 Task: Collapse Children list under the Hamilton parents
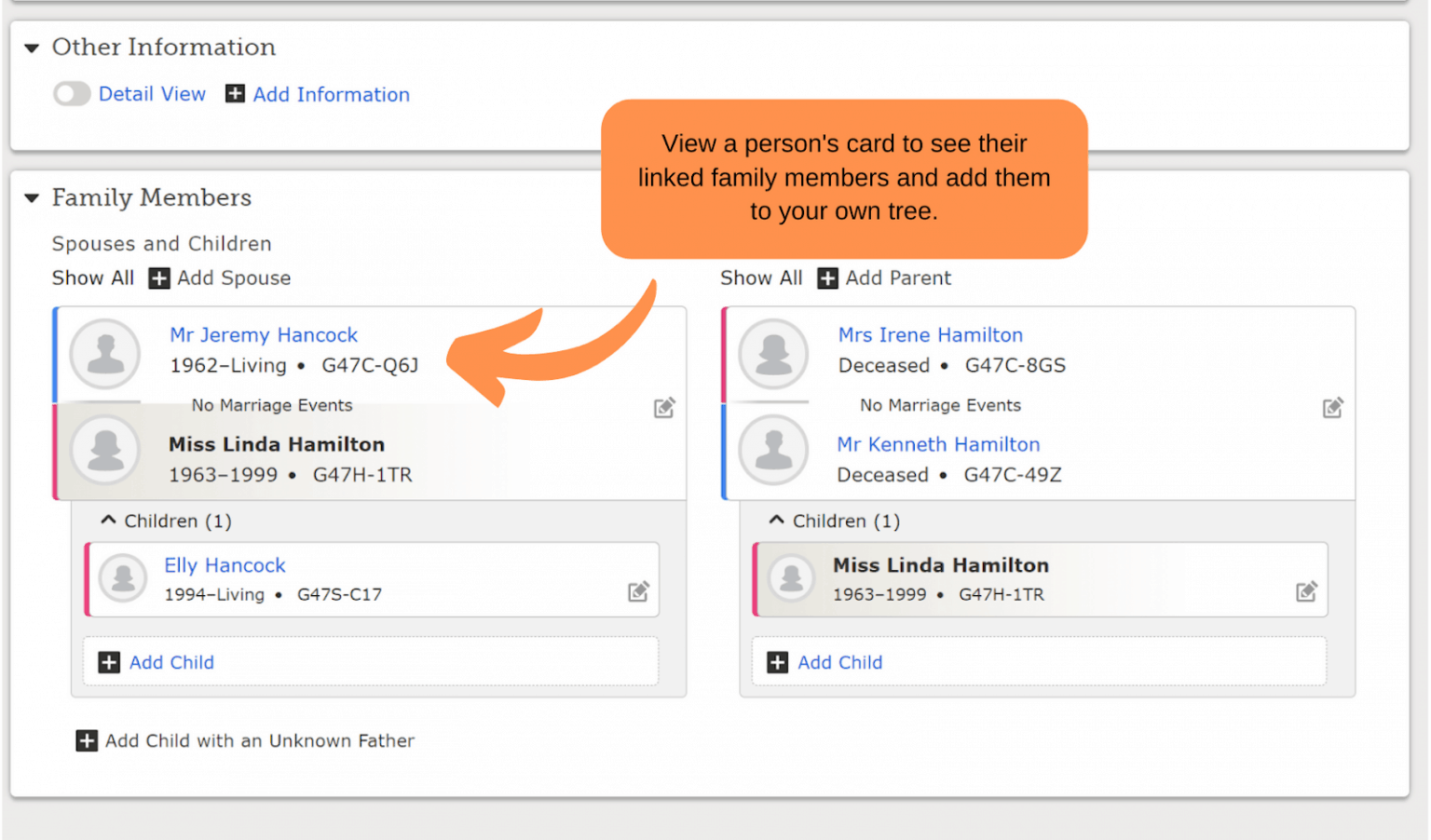pos(777,520)
